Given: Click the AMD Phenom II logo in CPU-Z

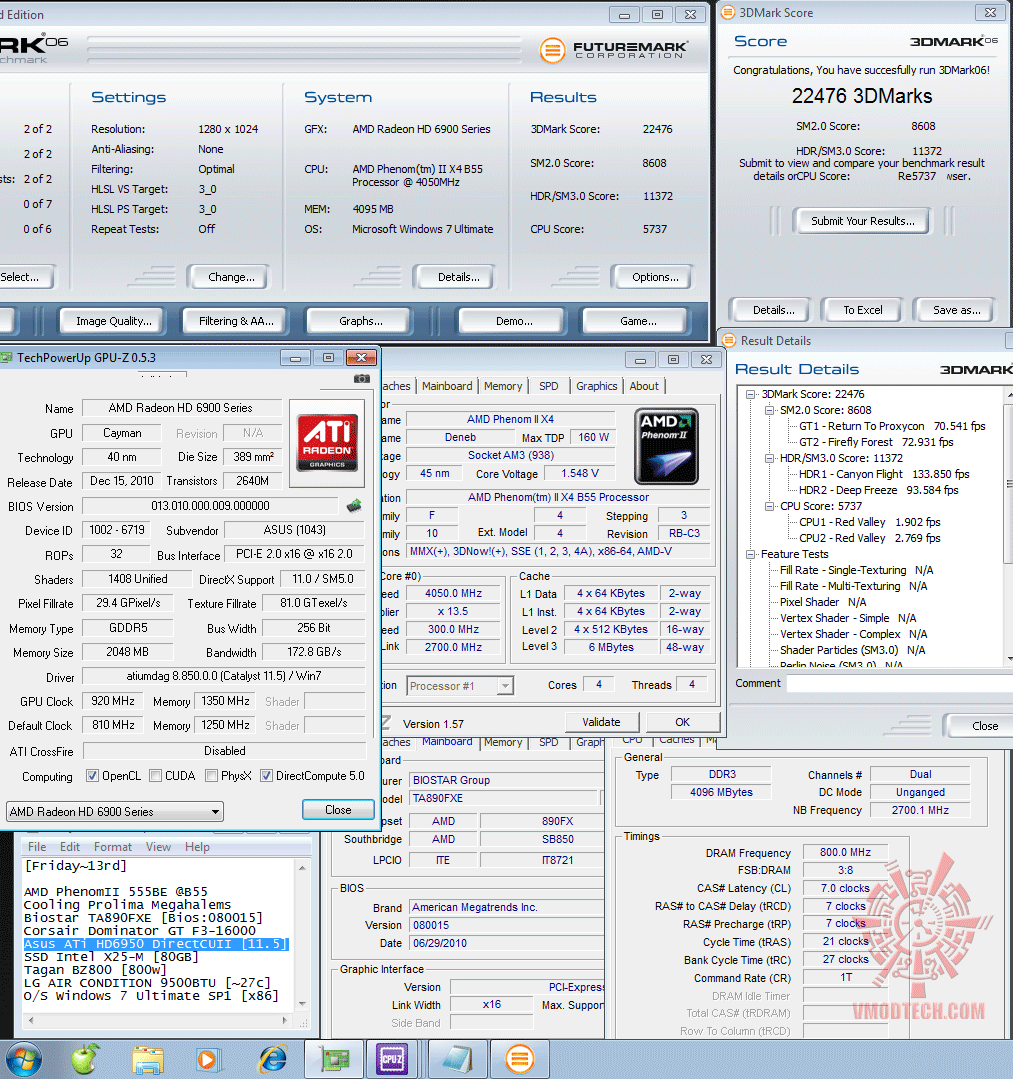Looking at the screenshot, I should [x=666, y=446].
